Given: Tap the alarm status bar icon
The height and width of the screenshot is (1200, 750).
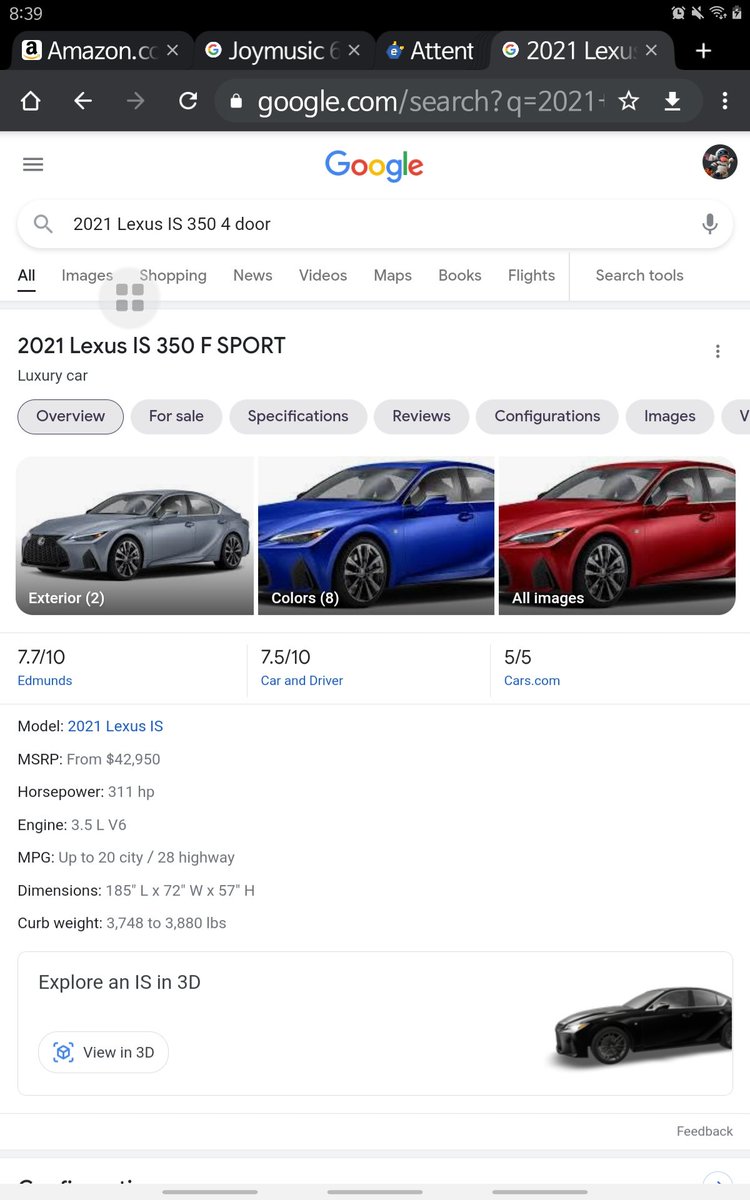Looking at the screenshot, I should (679, 13).
